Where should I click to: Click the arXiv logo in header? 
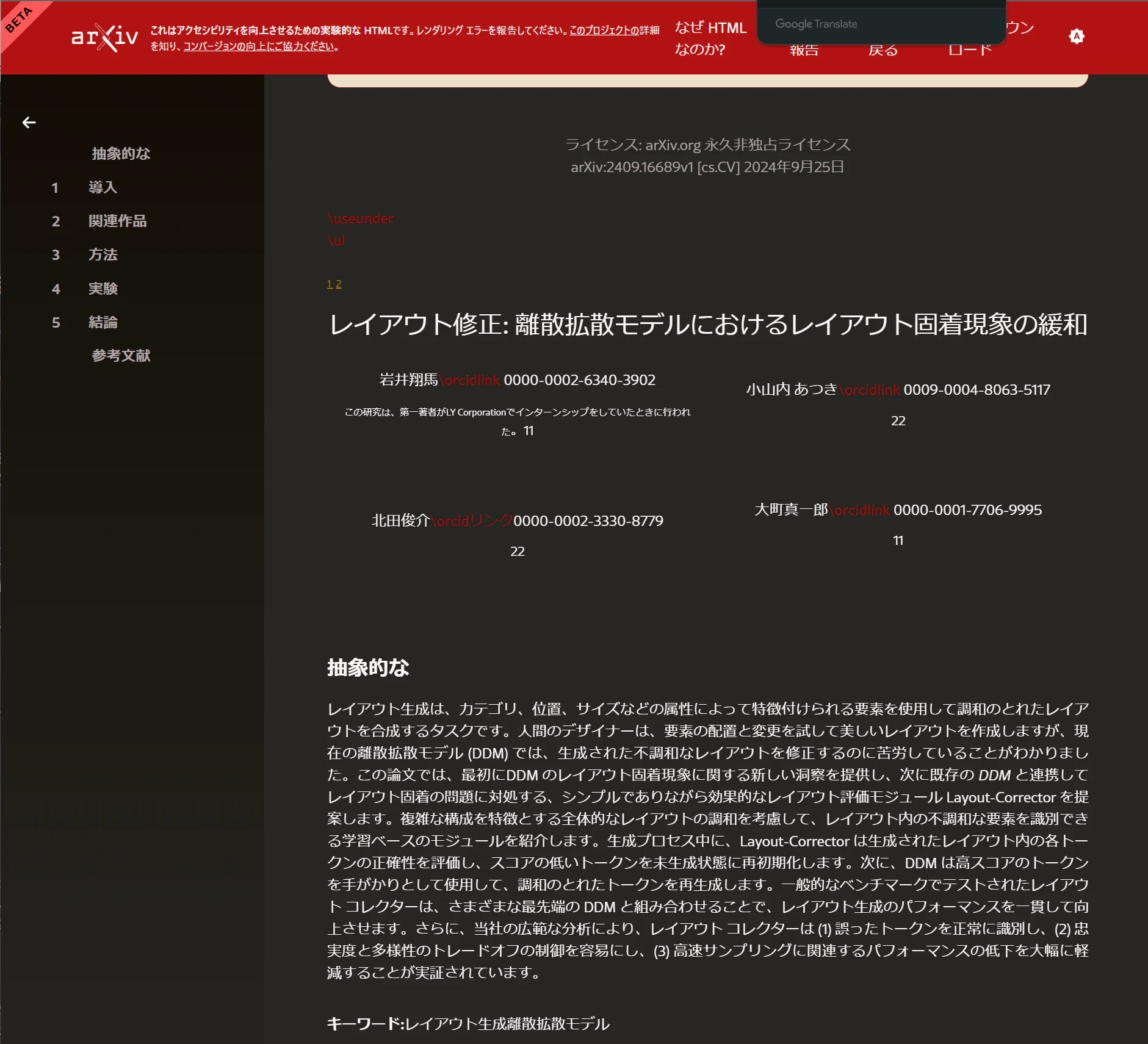coord(104,38)
